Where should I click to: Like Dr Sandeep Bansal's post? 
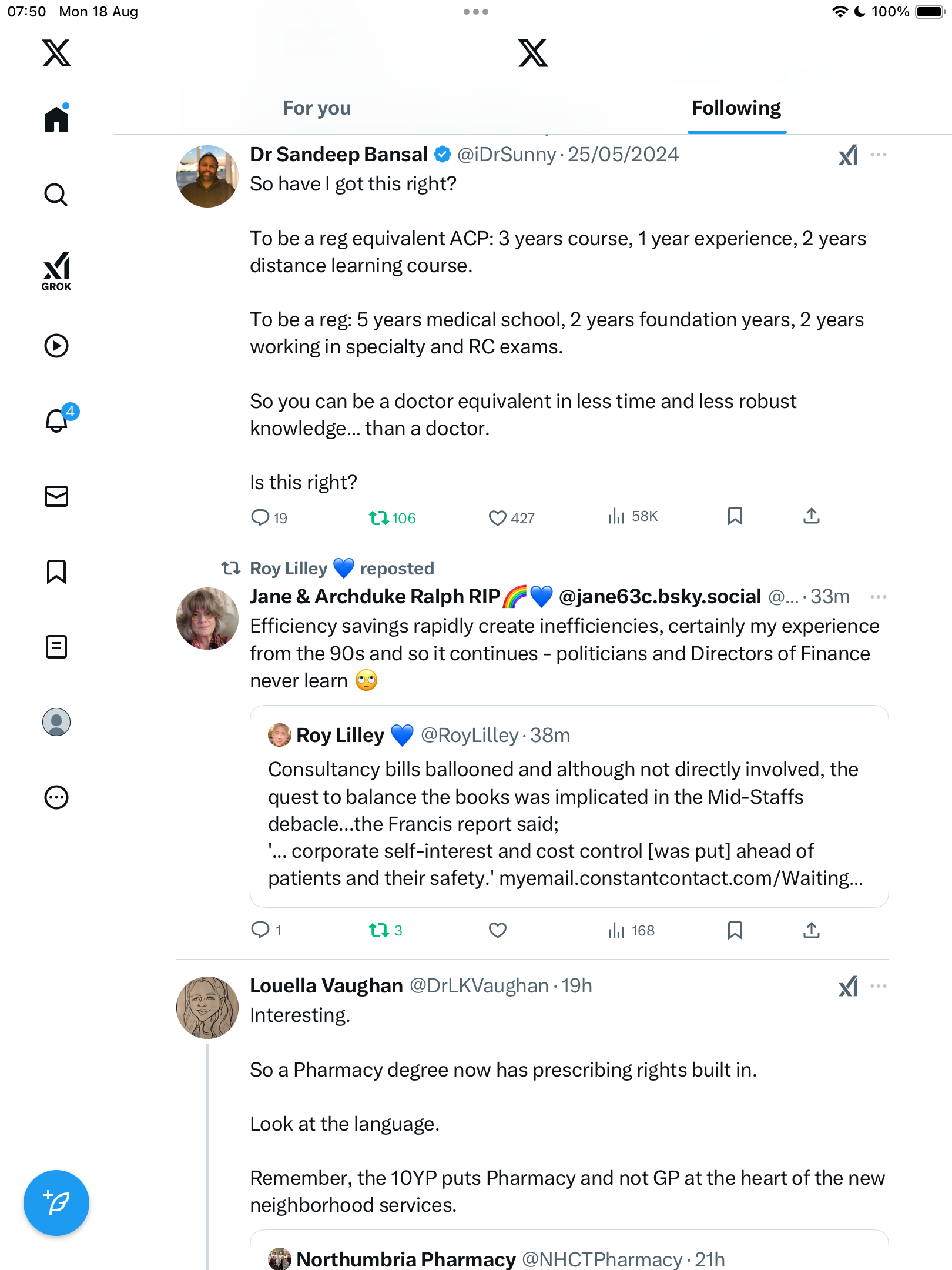[x=497, y=518]
